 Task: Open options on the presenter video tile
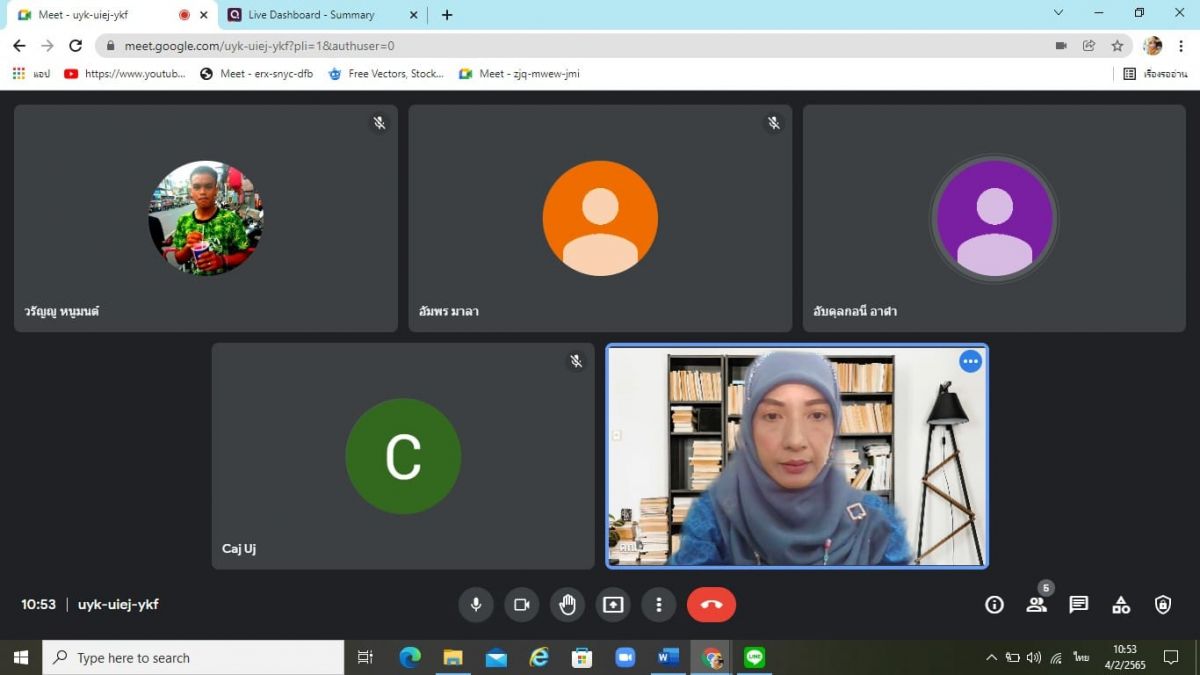pos(970,362)
